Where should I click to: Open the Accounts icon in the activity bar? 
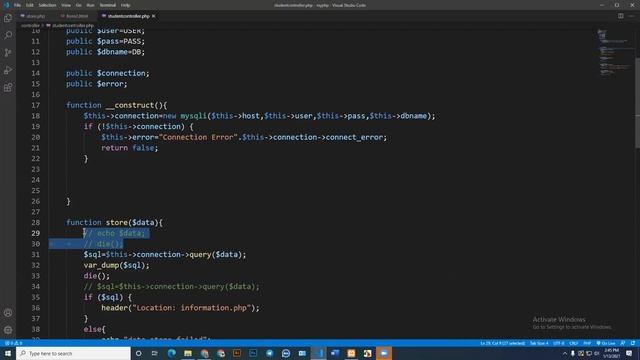pos(8,313)
